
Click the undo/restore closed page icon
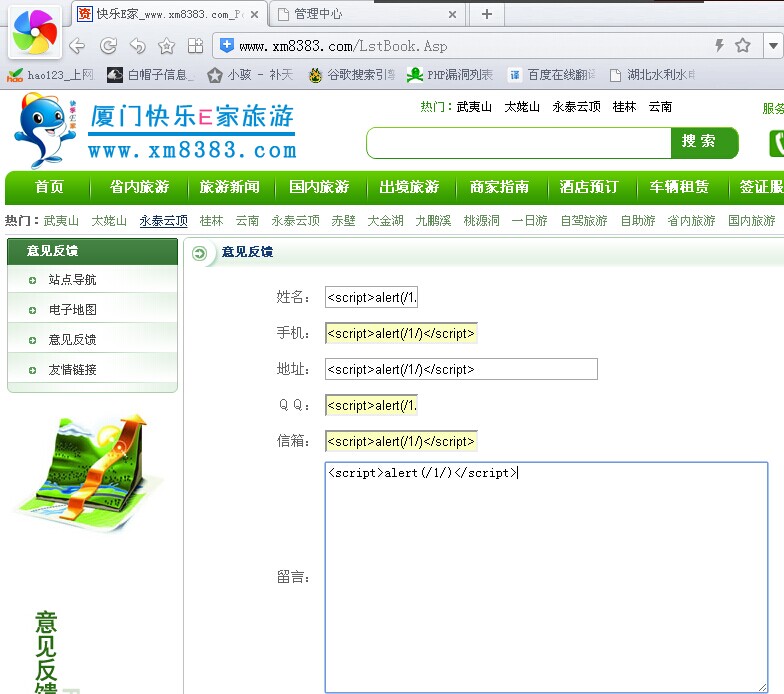click(x=138, y=46)
